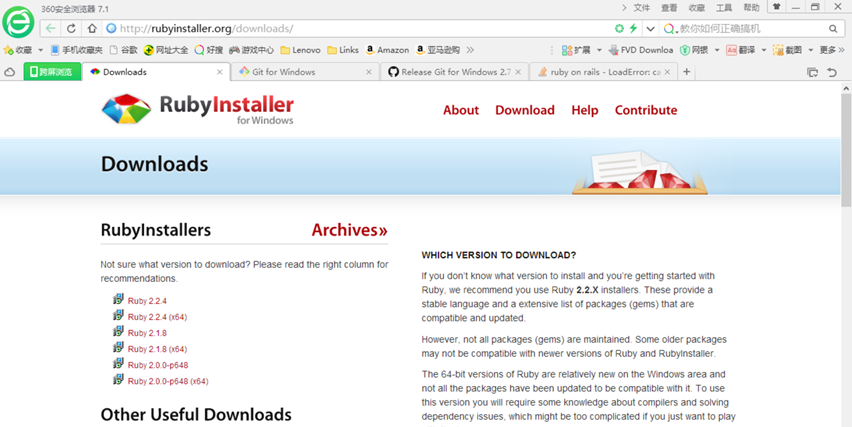This screenshot has width=852, height=427.
Task: Open the Contribute navigation link
Action: pos(646,110)
